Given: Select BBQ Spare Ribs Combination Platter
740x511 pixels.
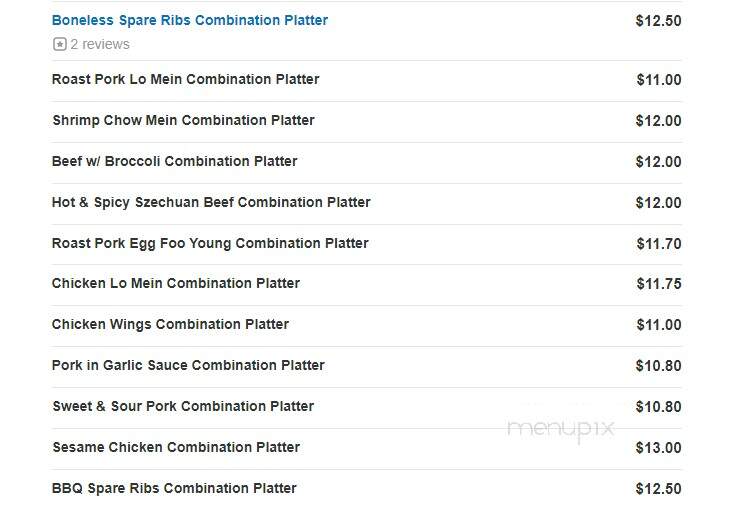Looking at the screenshot, I should tap(174, 488).
